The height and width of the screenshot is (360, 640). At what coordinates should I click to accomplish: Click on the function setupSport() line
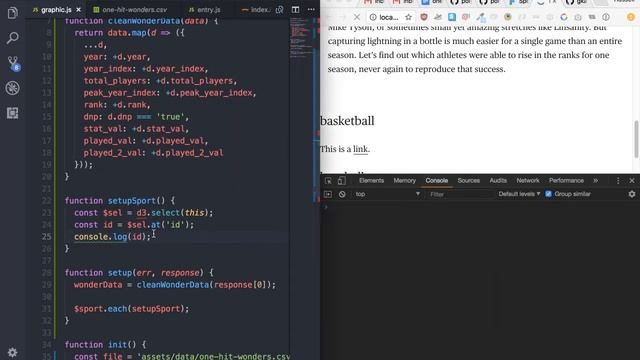click(120, 201)
